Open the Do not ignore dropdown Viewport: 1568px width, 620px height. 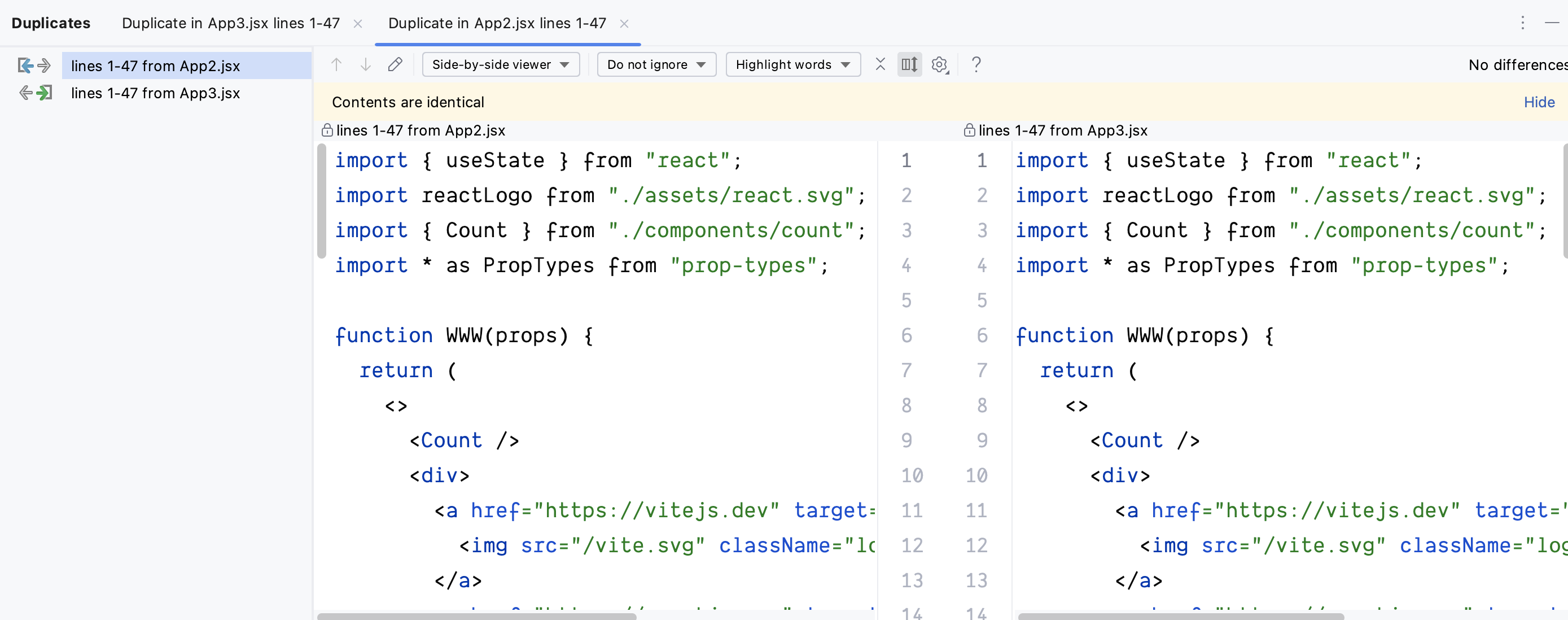point(656,64)
